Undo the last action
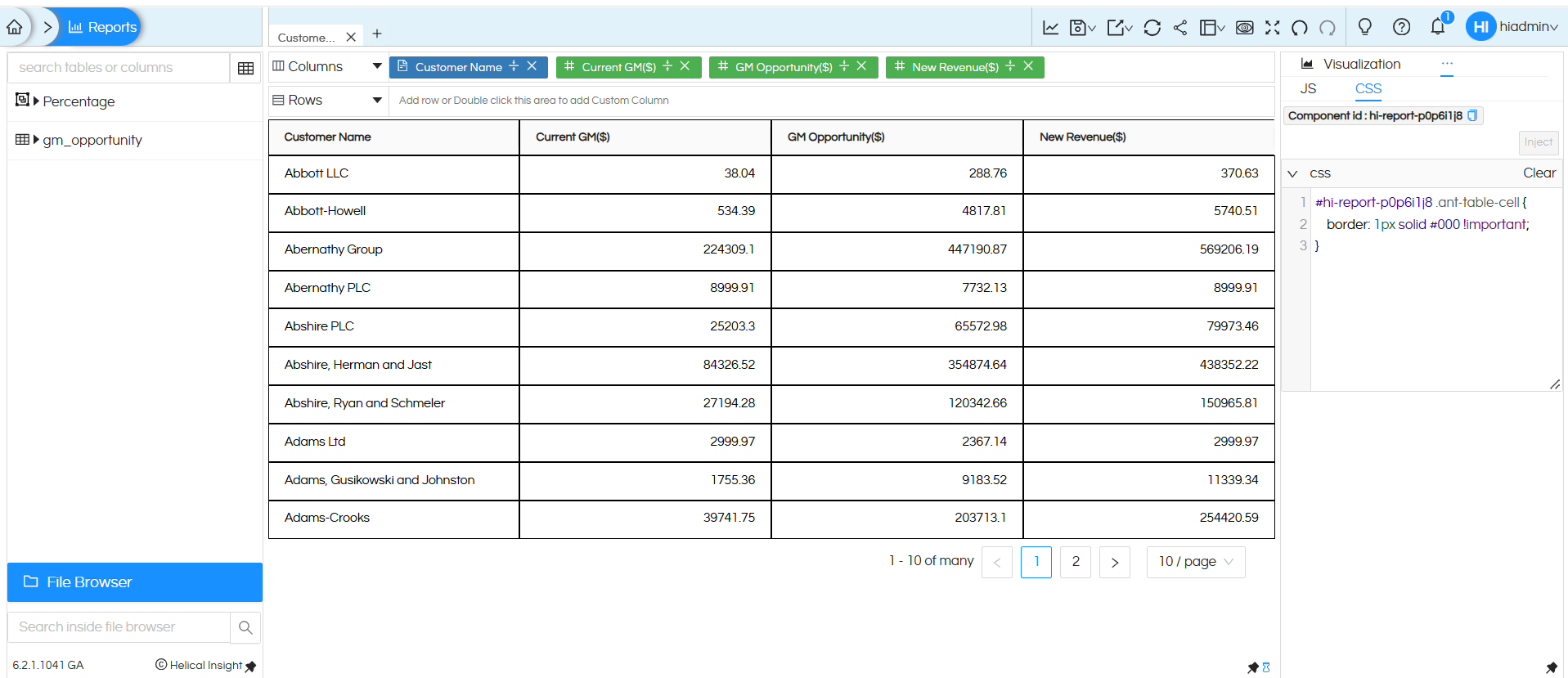Viewport: 1568px width, 678px height. (x=1300, y=28)
